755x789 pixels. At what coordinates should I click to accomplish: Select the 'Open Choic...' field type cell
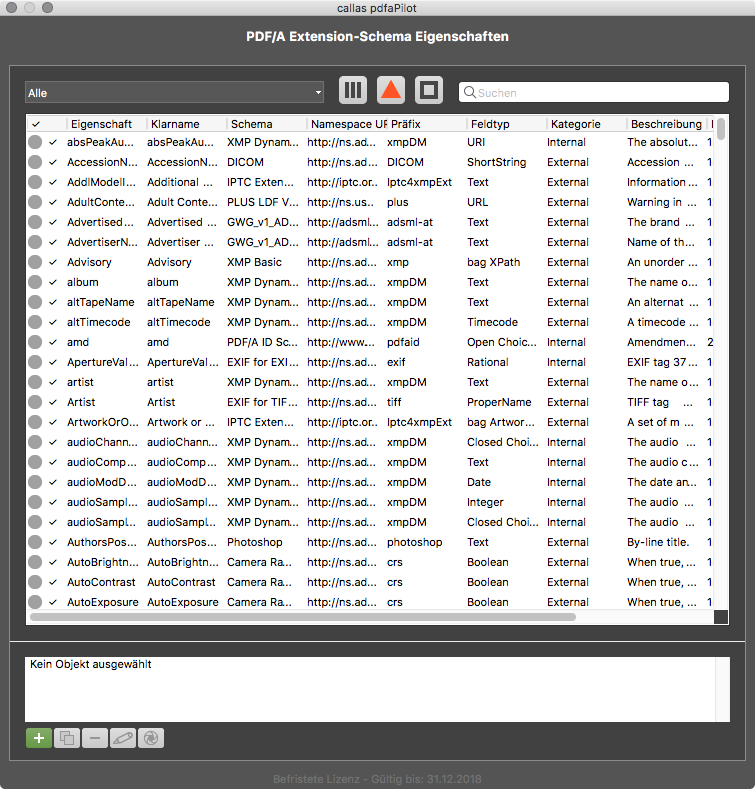[502, 342]
